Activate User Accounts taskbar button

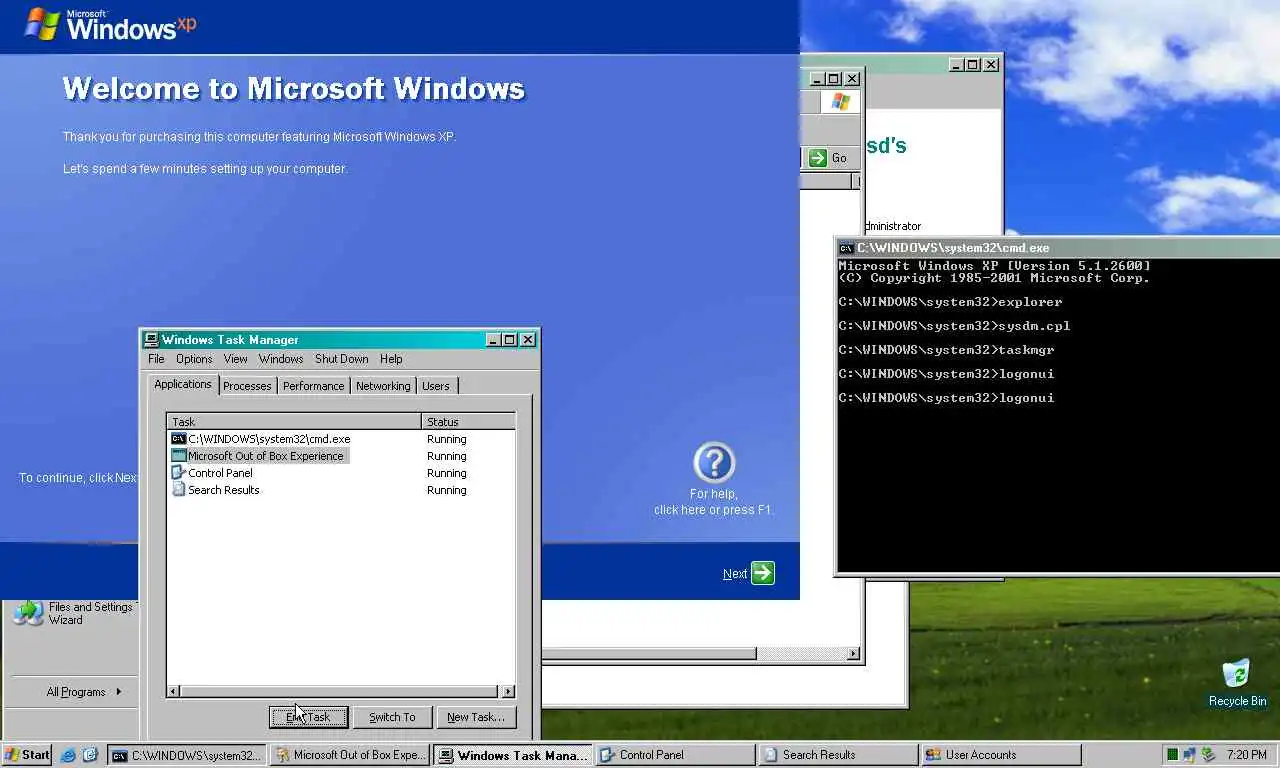tap(1001, 755)
